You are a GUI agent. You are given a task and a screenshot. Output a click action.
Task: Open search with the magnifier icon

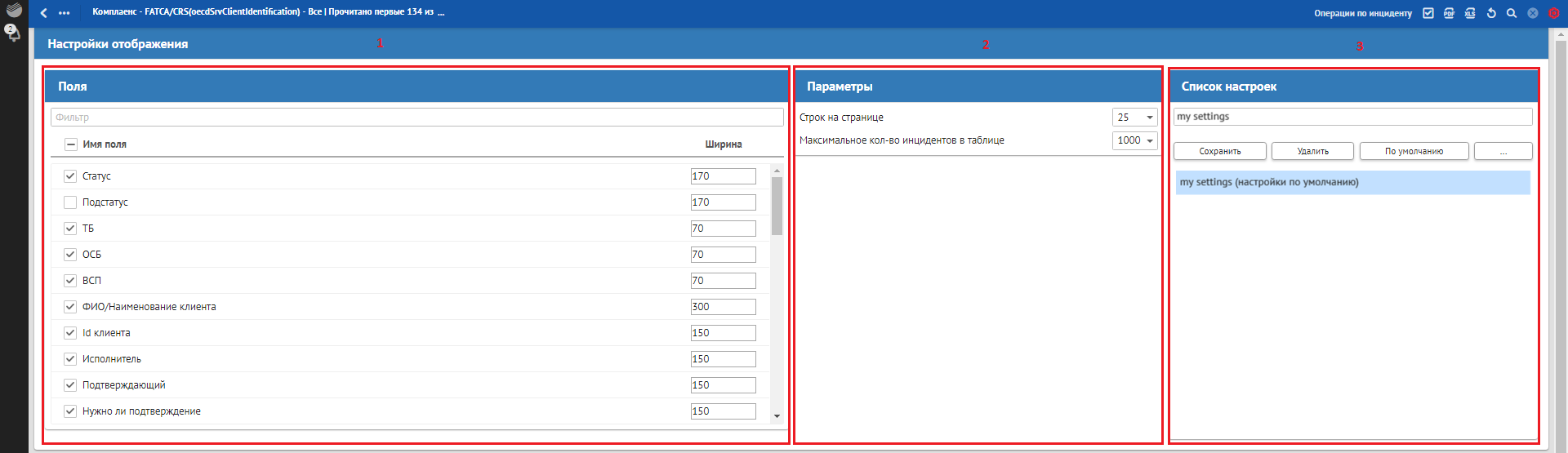(x=1512, y=13)
